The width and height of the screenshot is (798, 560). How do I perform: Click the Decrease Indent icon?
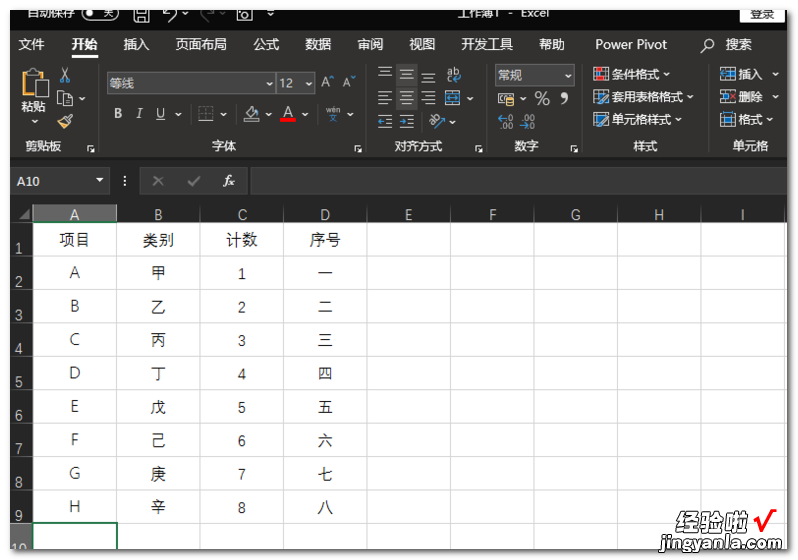[385, 121]
